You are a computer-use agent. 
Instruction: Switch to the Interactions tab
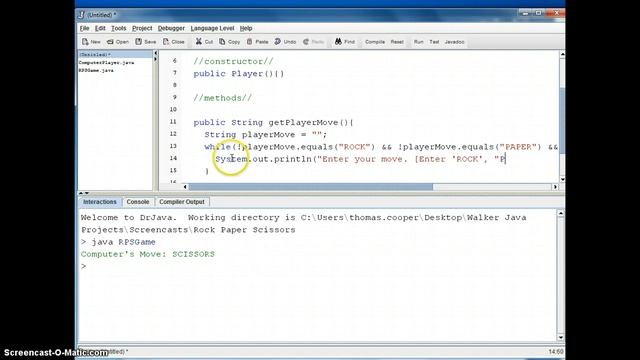[x=100, y=202]
